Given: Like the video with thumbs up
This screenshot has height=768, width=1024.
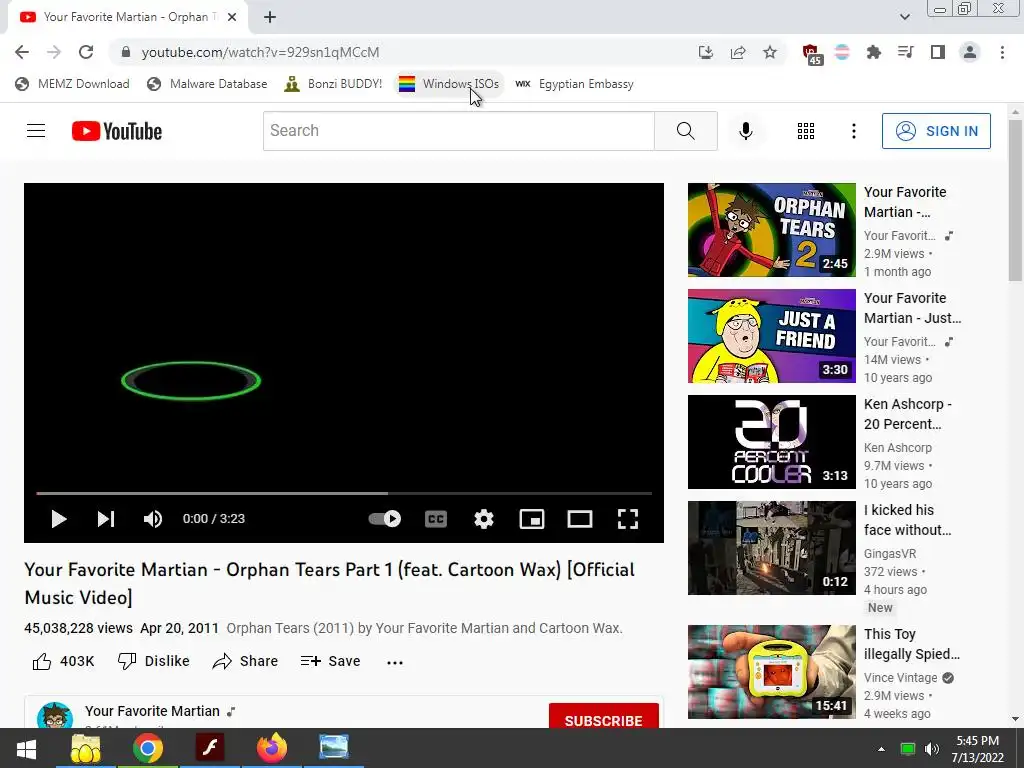Looking at the screenshot, I should coord(63,662).
